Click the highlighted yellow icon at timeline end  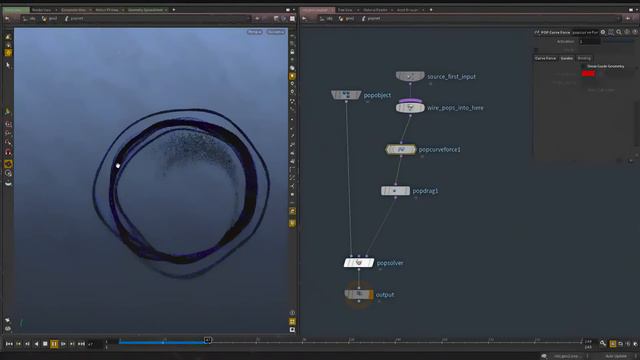point(613,344)
